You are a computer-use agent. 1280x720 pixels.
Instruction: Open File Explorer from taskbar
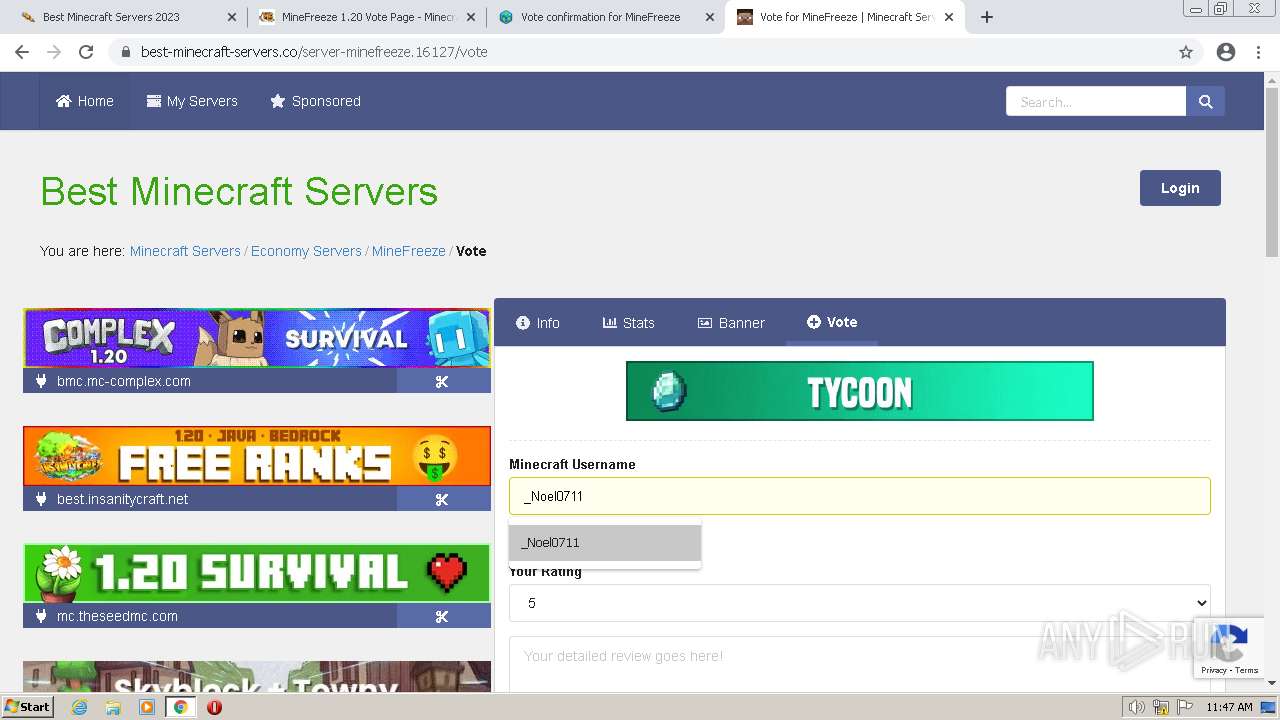pos(113,707)
